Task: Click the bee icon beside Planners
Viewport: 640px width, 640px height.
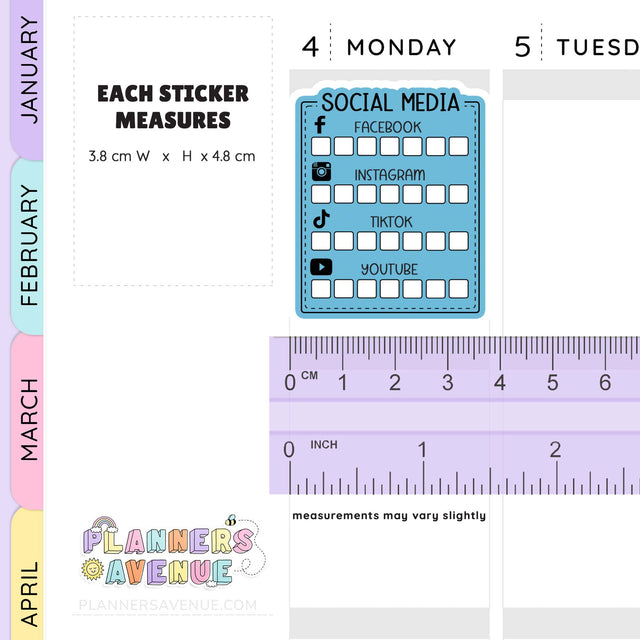Action: click(231, 521)
